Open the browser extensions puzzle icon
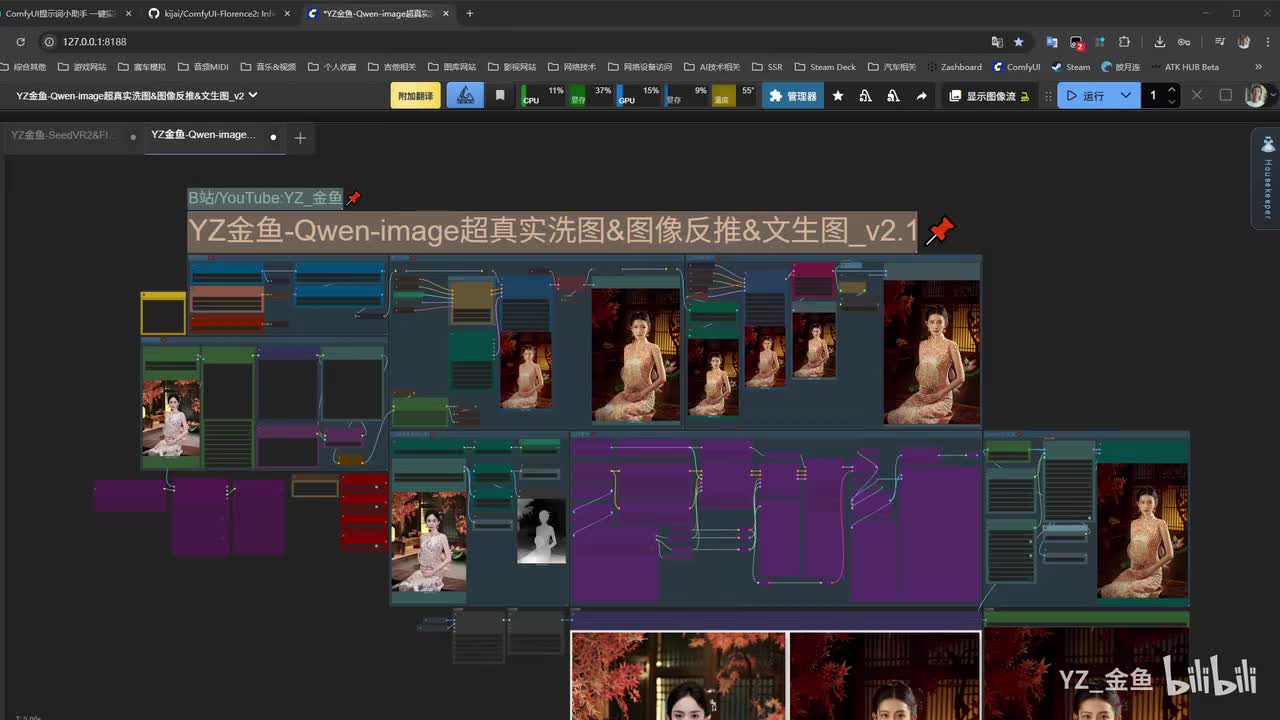The image size is (1280, 720). pos(1125,42)
